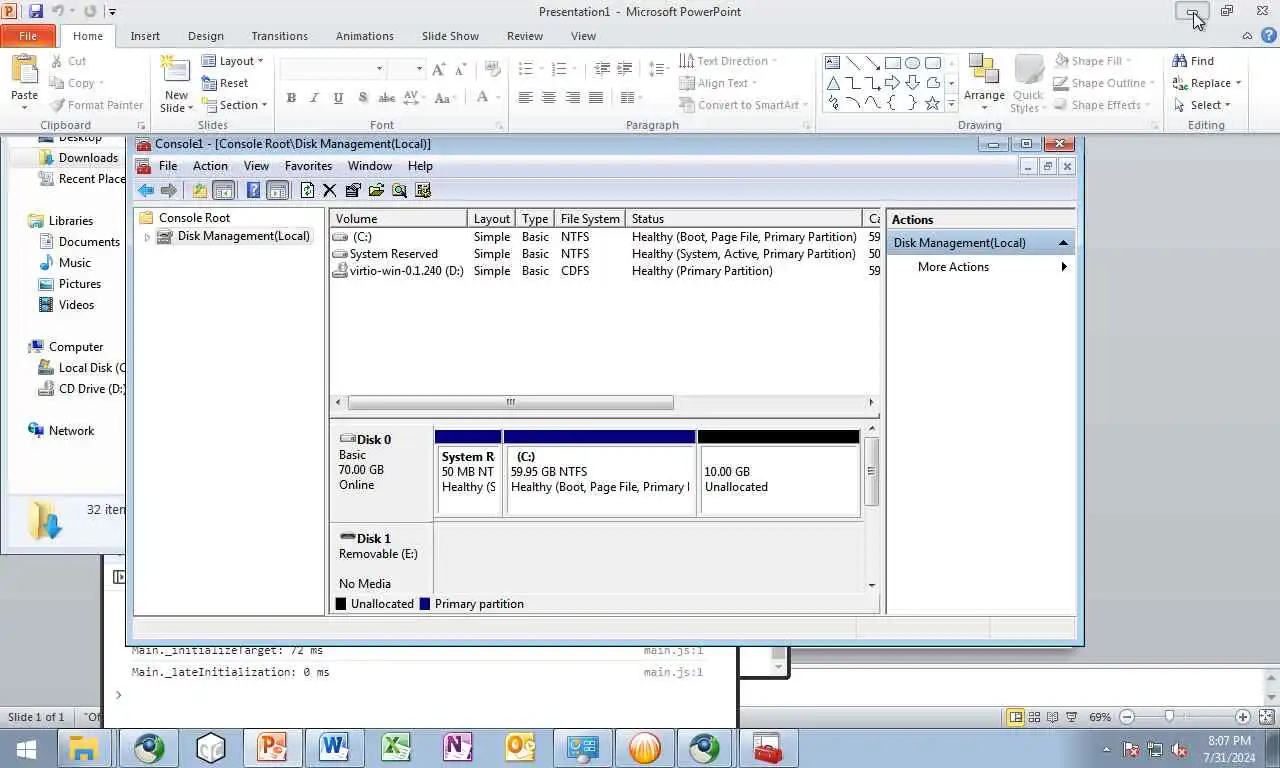Viewport: 1280px width, 768px height.
Task: Click the Status column header
Action: pyautogui.click(x=743, y=219)
